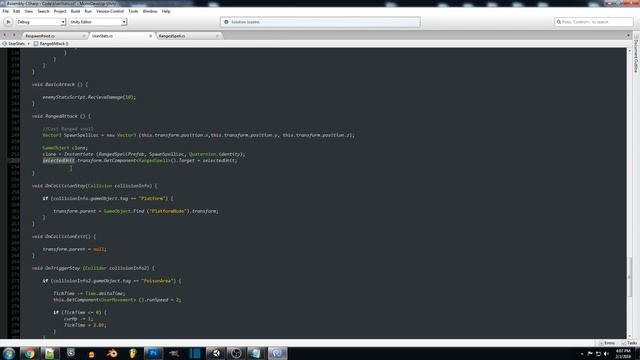Open the document tab list dropdown arrow
The height and width of the screenshot is (360, 640).
point(628,36)
